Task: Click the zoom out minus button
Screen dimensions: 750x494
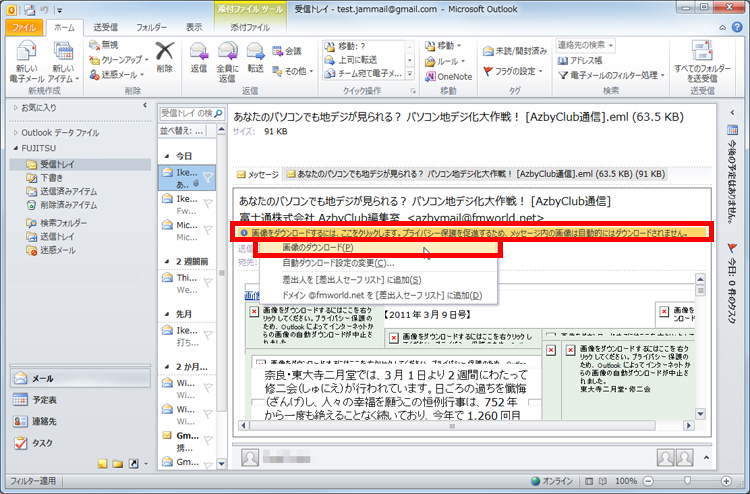Action: (x=648, y=481)
